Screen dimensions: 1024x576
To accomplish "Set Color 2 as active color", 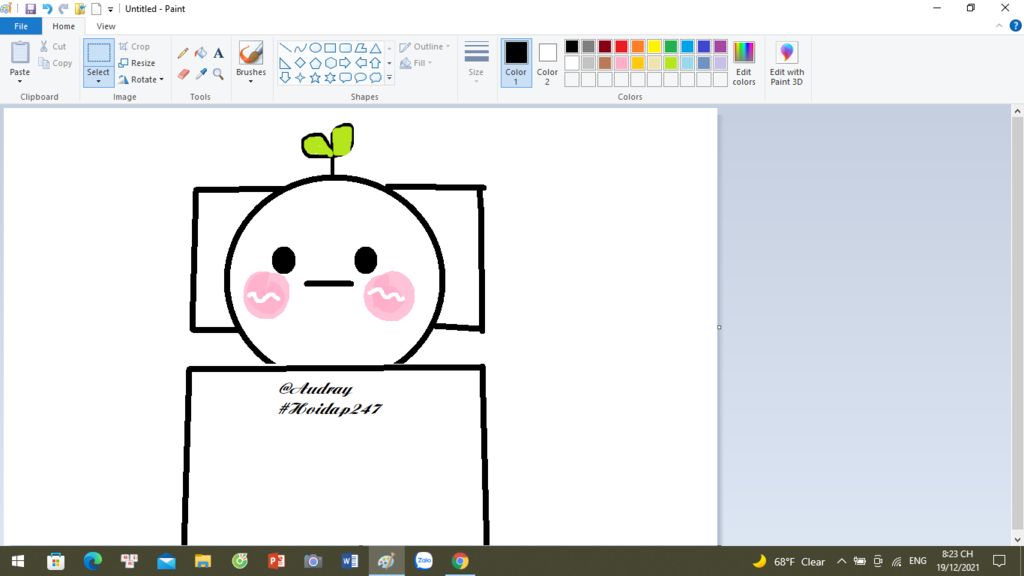I will pyautogui.click(x=547, y=63).
